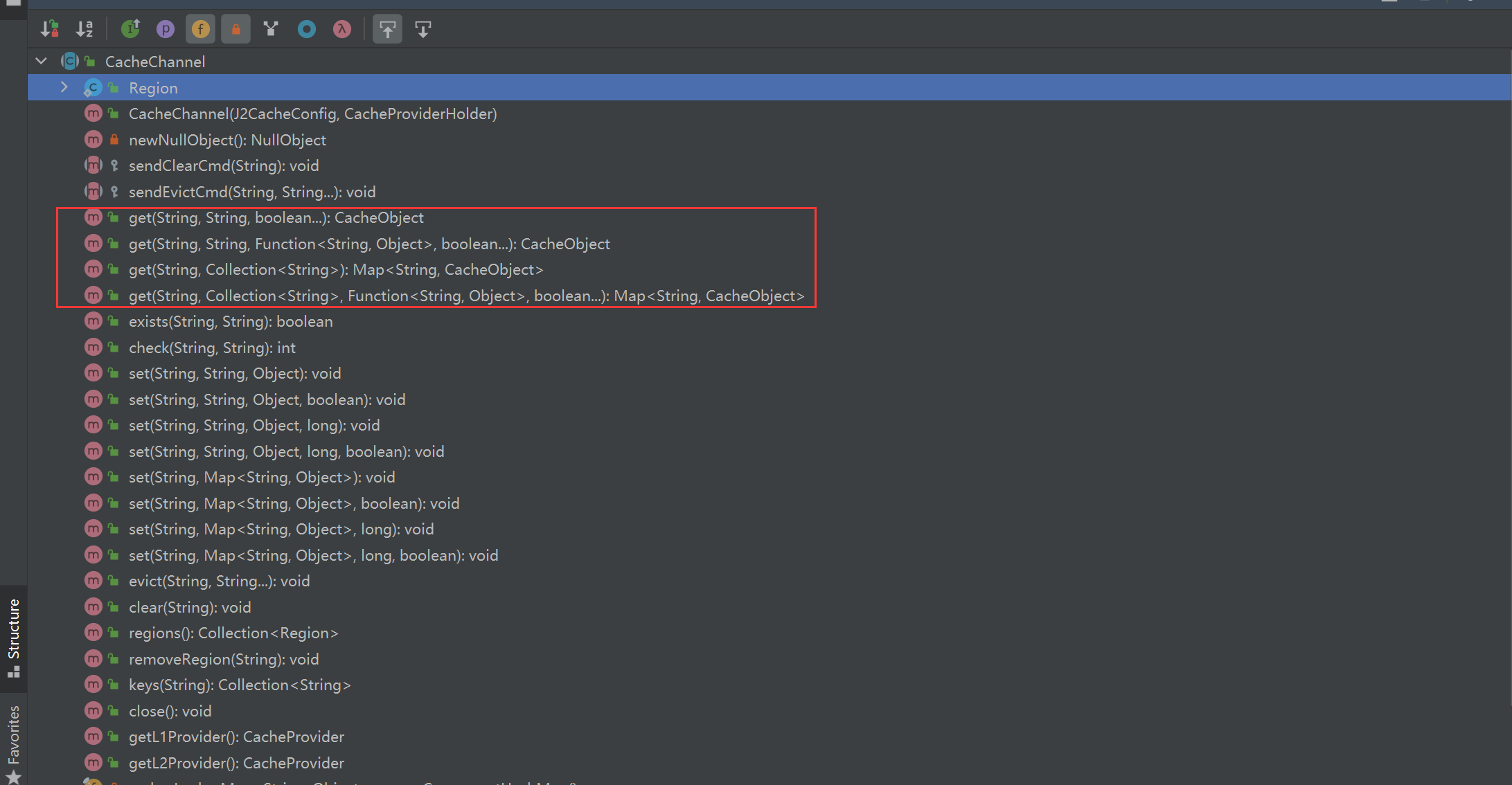Select the Region tree item

click(769, 88)
